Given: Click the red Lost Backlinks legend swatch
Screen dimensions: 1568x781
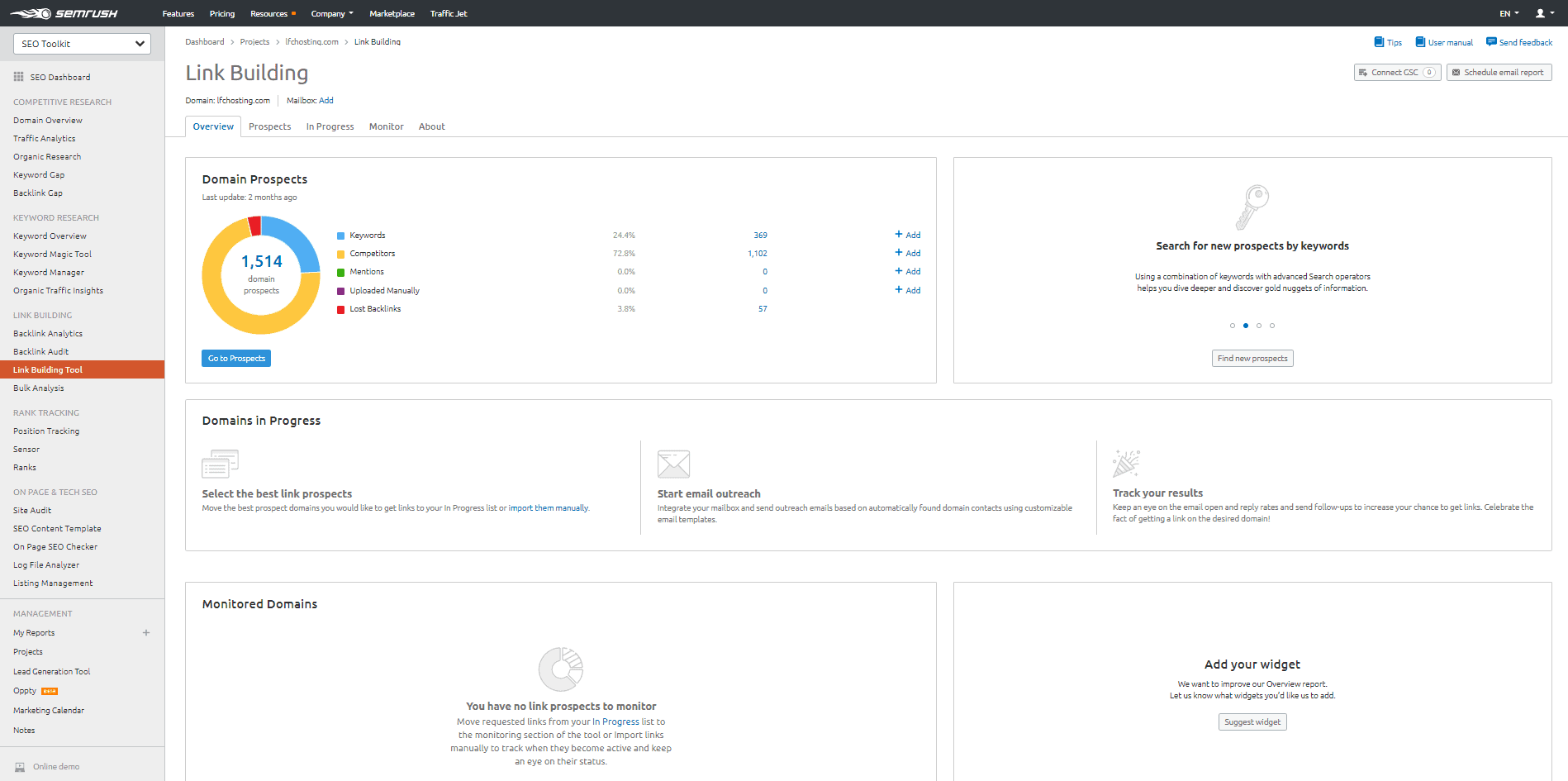Looking at the screenshot, I should pos(341,309).
